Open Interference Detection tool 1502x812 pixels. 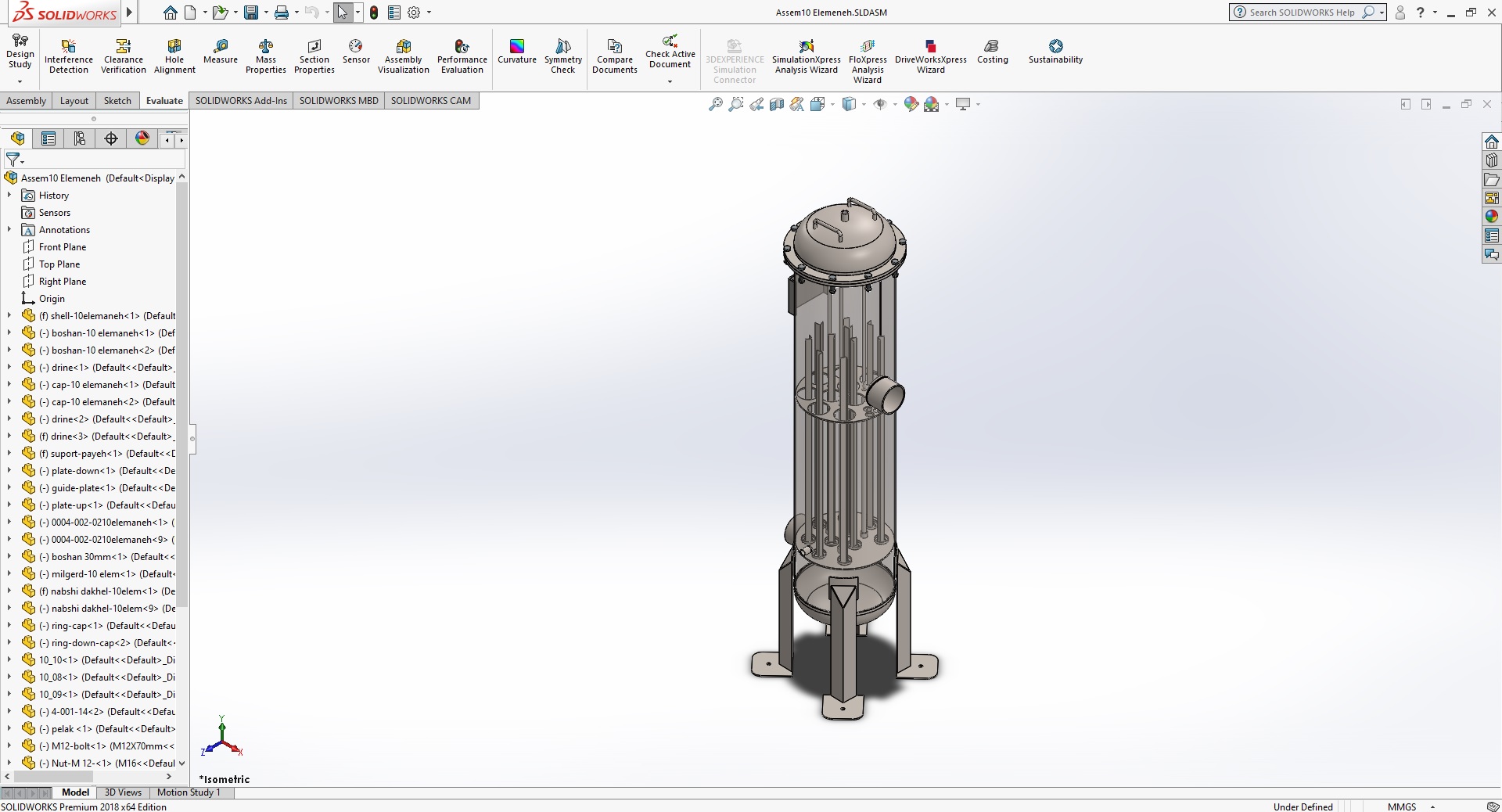tap(69, 56)
